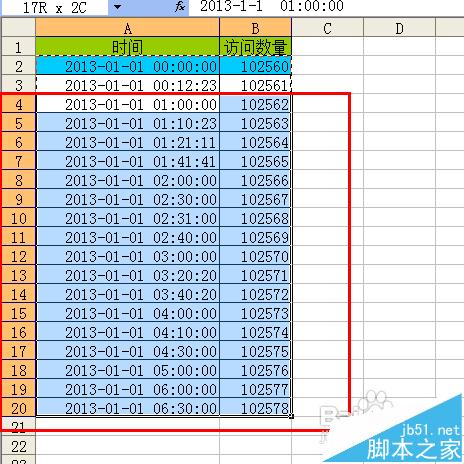Select column A header
The height and width of the screenshot is (464, 464).
128,28
